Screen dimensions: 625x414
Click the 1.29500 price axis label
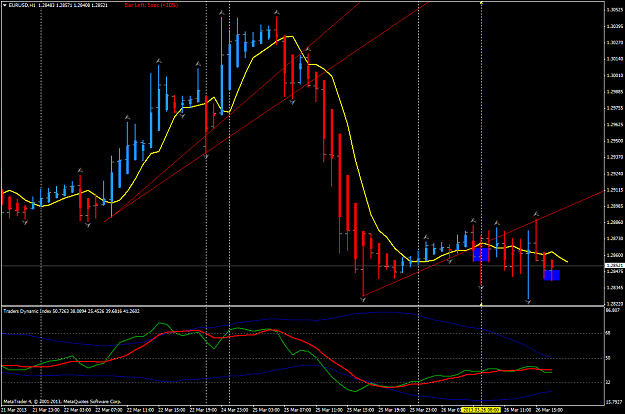coord(614,141)
